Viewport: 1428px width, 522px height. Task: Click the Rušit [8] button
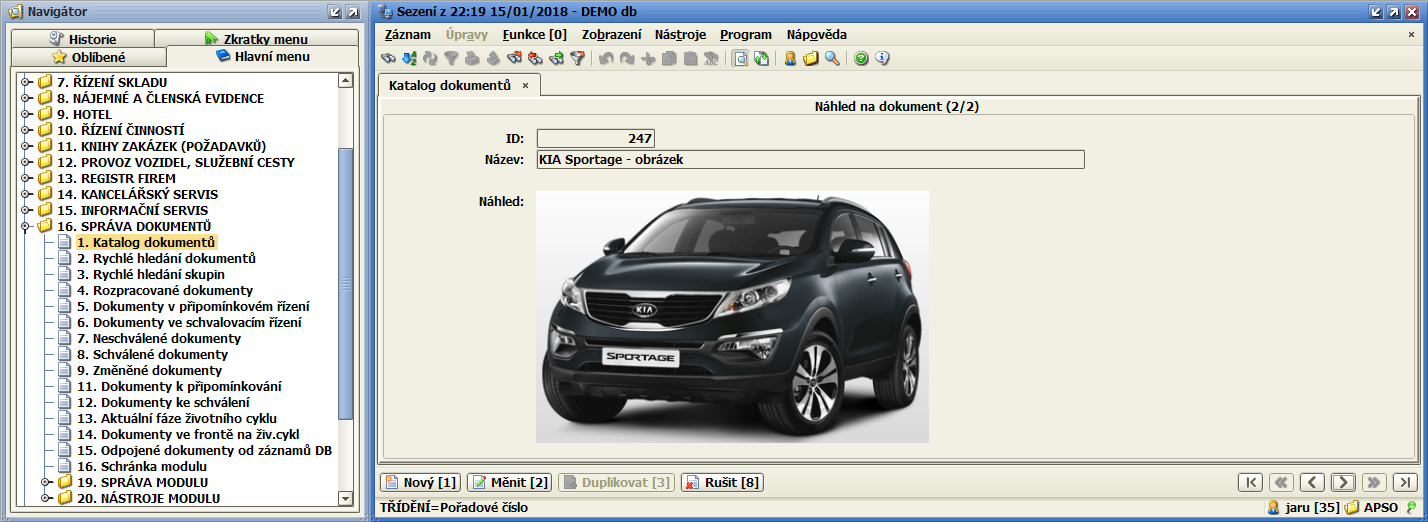coord(722,482)
